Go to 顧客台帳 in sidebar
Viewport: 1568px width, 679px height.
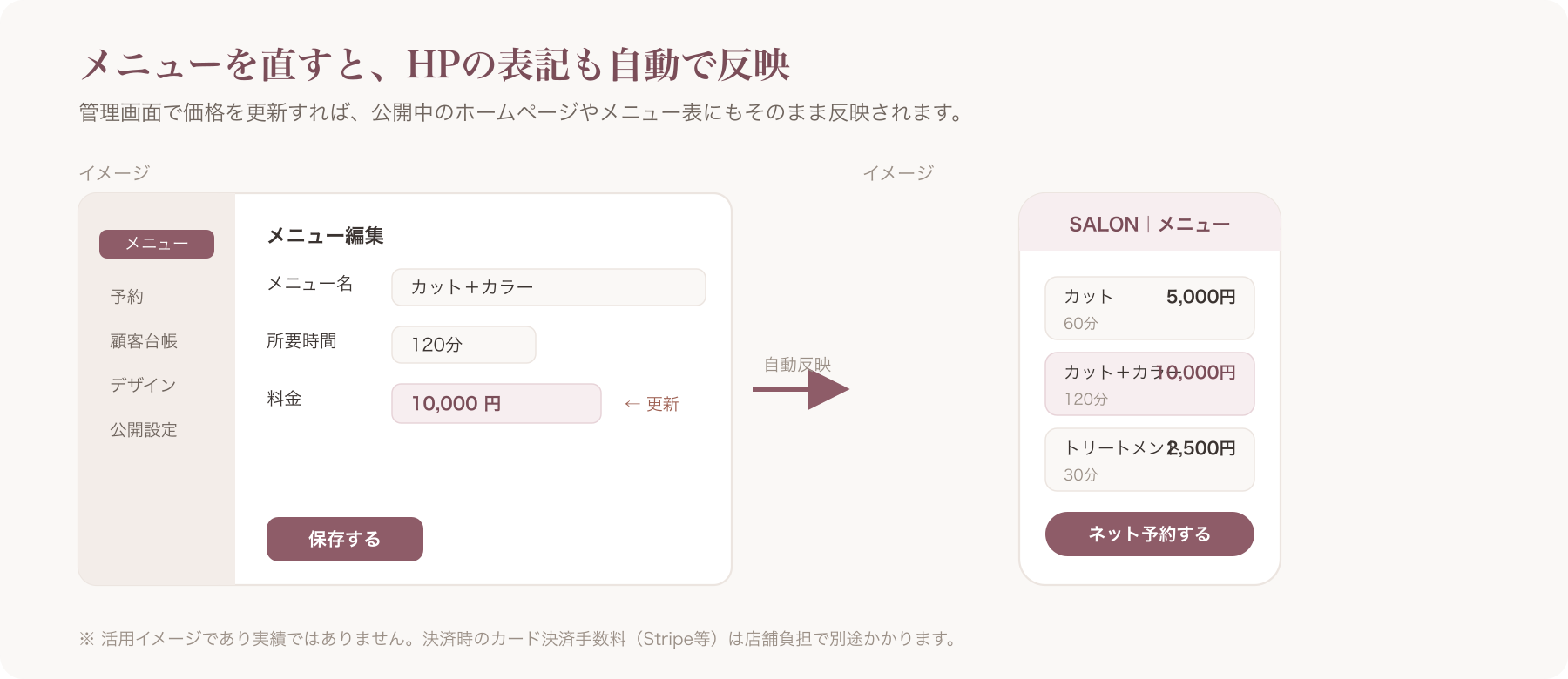144,341
